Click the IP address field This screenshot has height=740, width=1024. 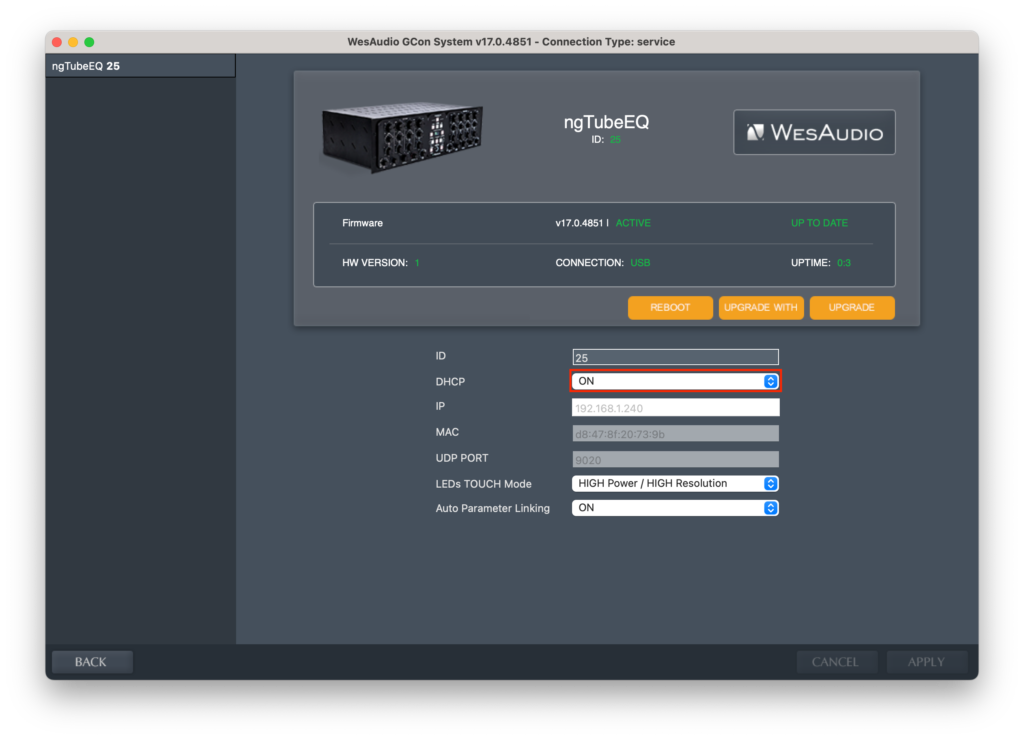coord(675,408)
